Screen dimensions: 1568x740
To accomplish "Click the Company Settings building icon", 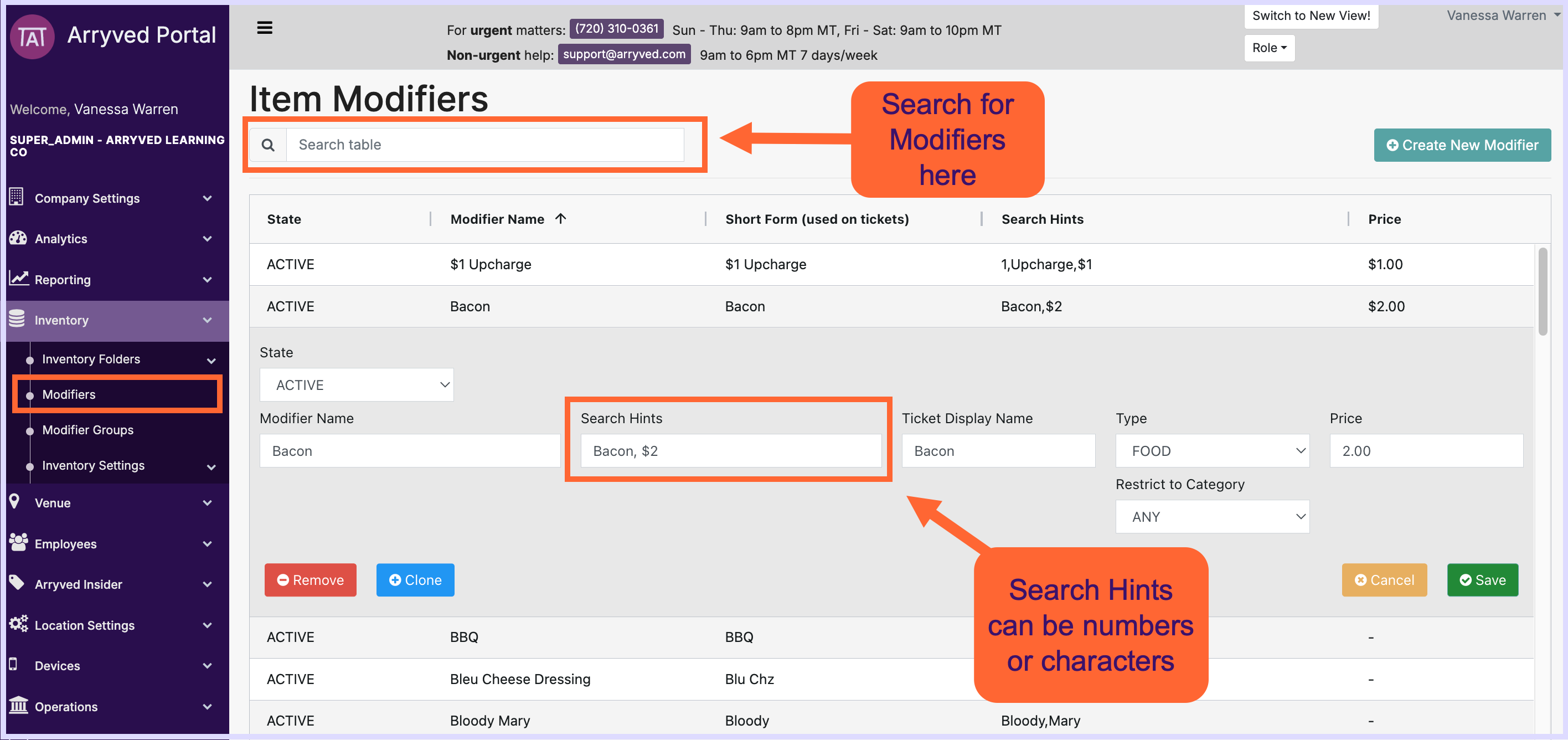I will click(17, 197).
